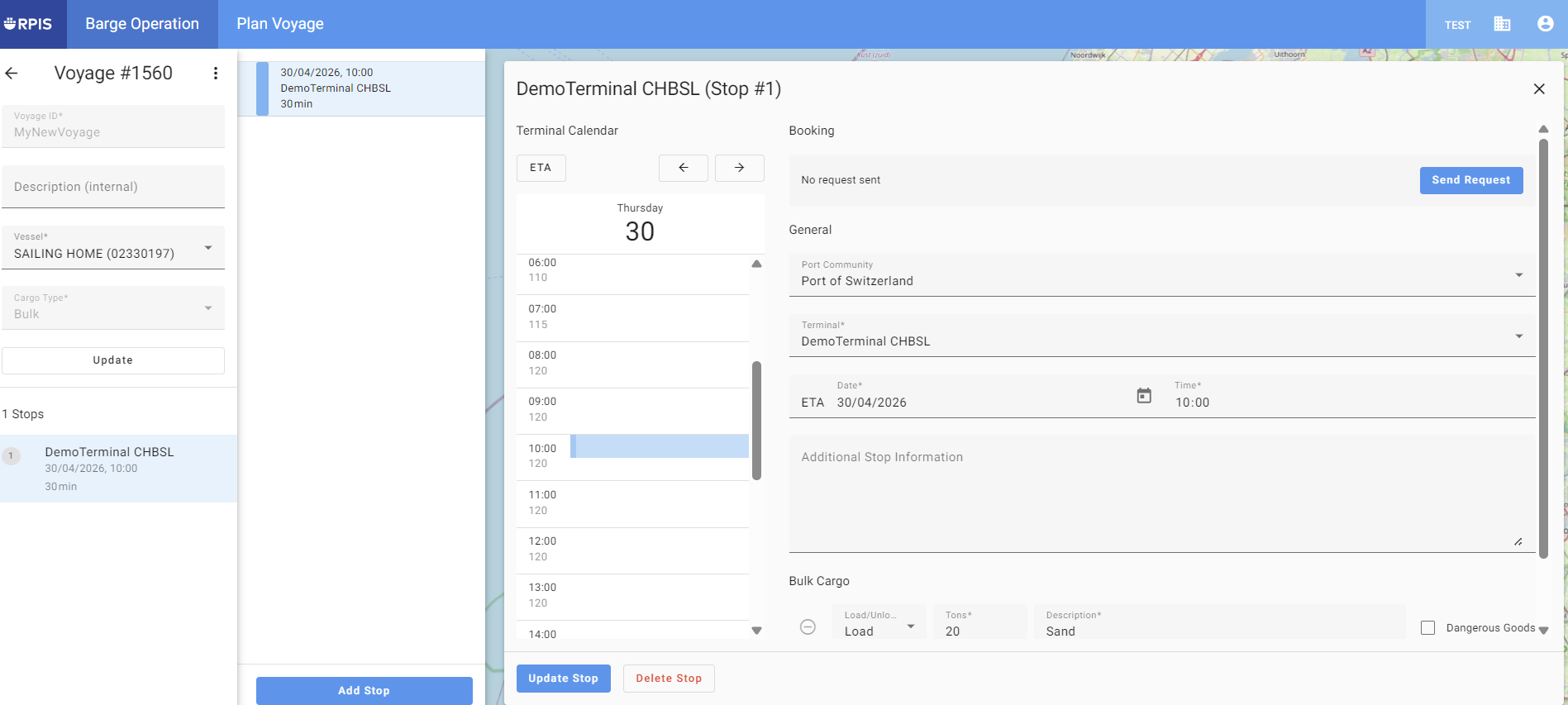This screenshot has height=705, width=1568.
Task: Open the voyage three-dot options menu
Action: pos(216,74)
